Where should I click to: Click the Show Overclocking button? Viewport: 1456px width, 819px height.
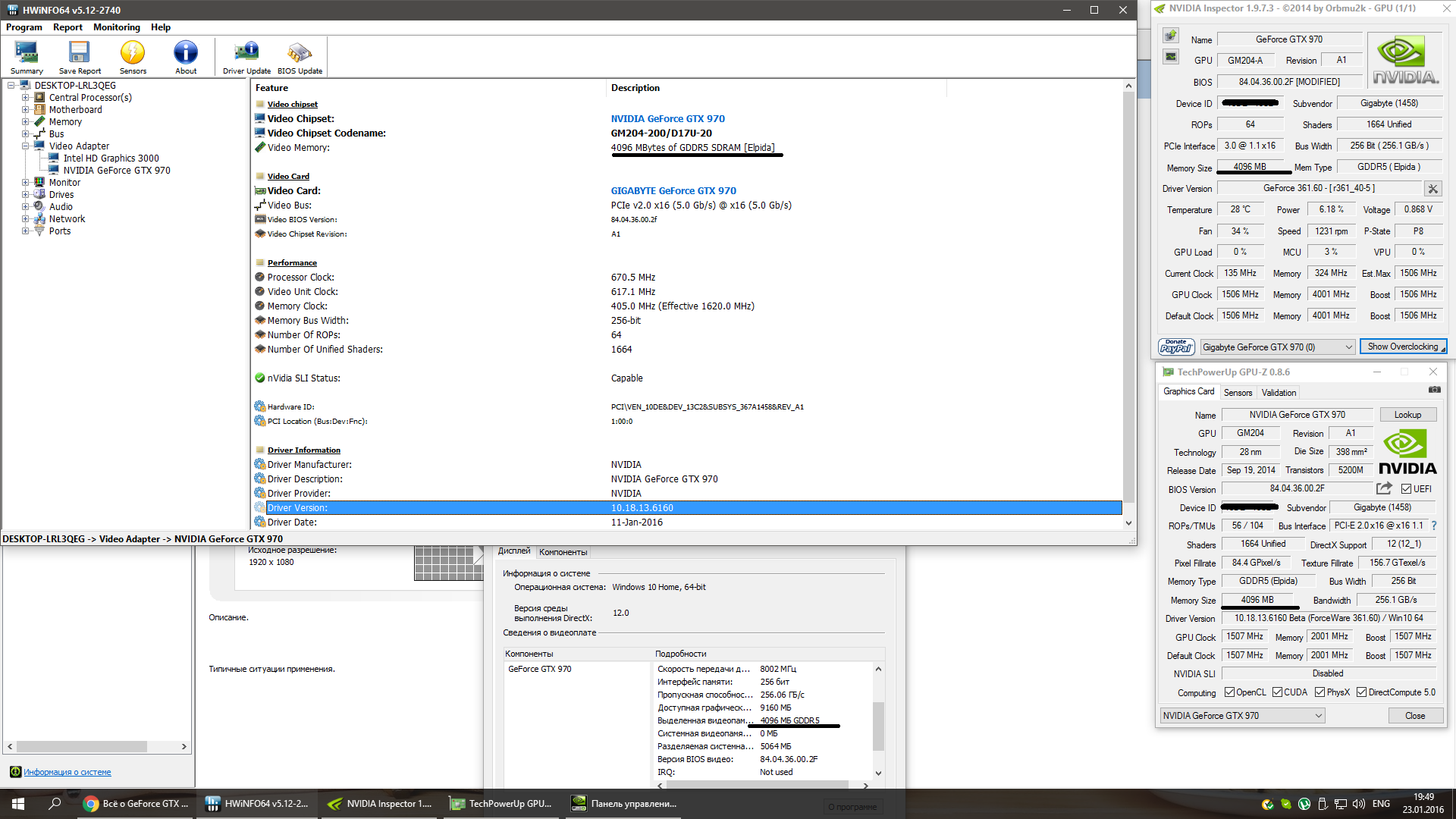point(1403,347)
